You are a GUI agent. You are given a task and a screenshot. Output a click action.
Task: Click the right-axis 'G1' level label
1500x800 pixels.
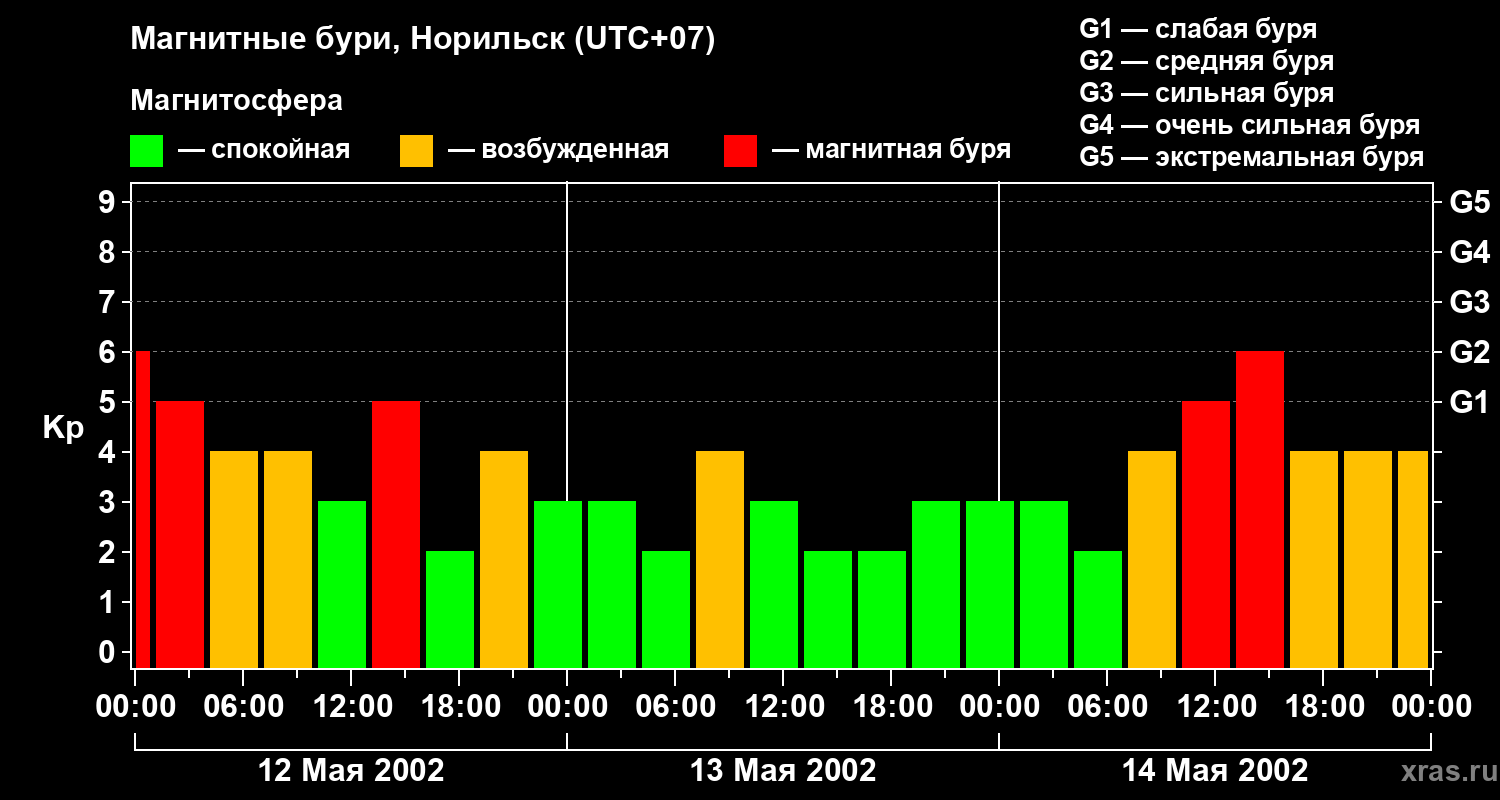[x=1469, y=402]
